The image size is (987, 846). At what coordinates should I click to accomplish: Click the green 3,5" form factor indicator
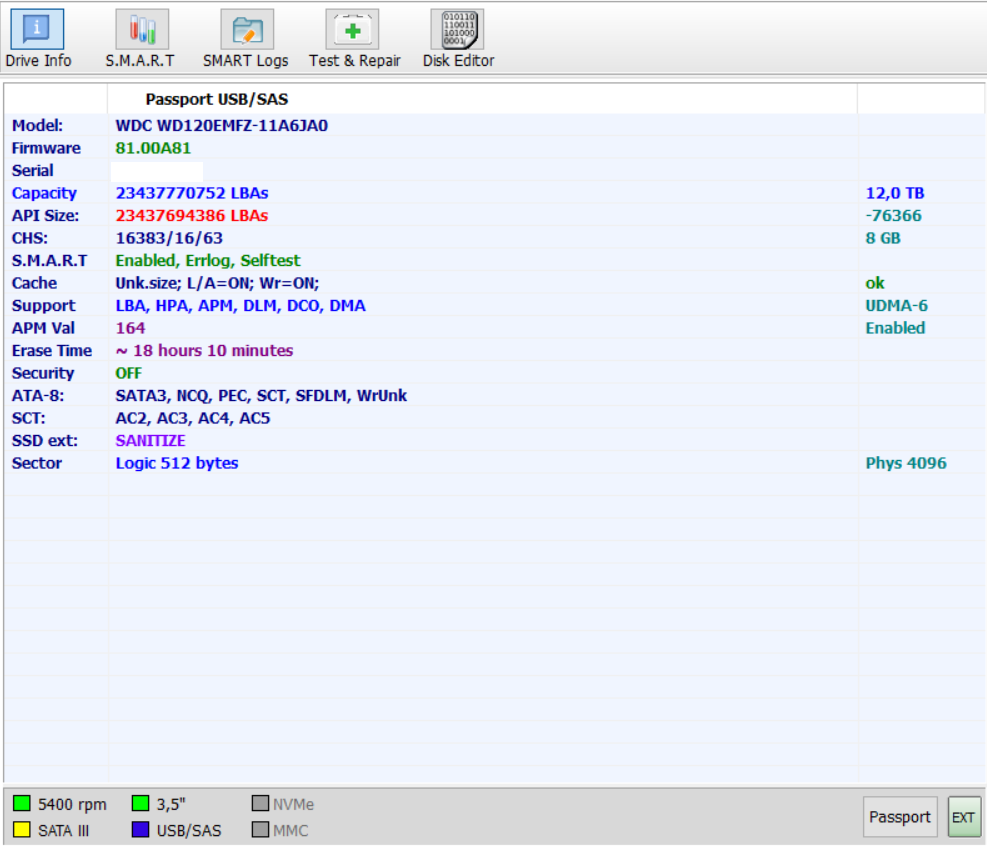pyautogui.click(x=140, y=804)
